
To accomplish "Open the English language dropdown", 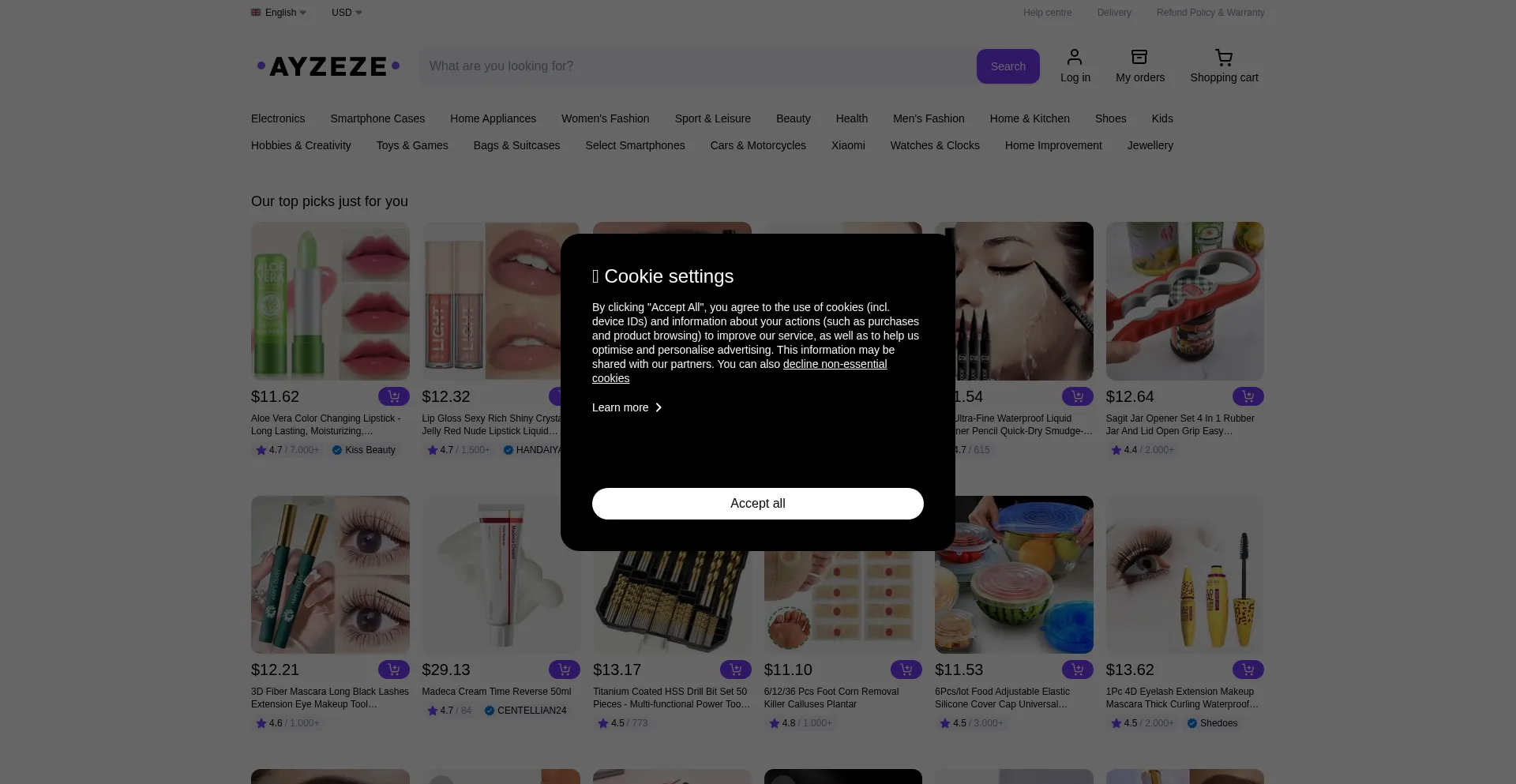I will [278, 13].
